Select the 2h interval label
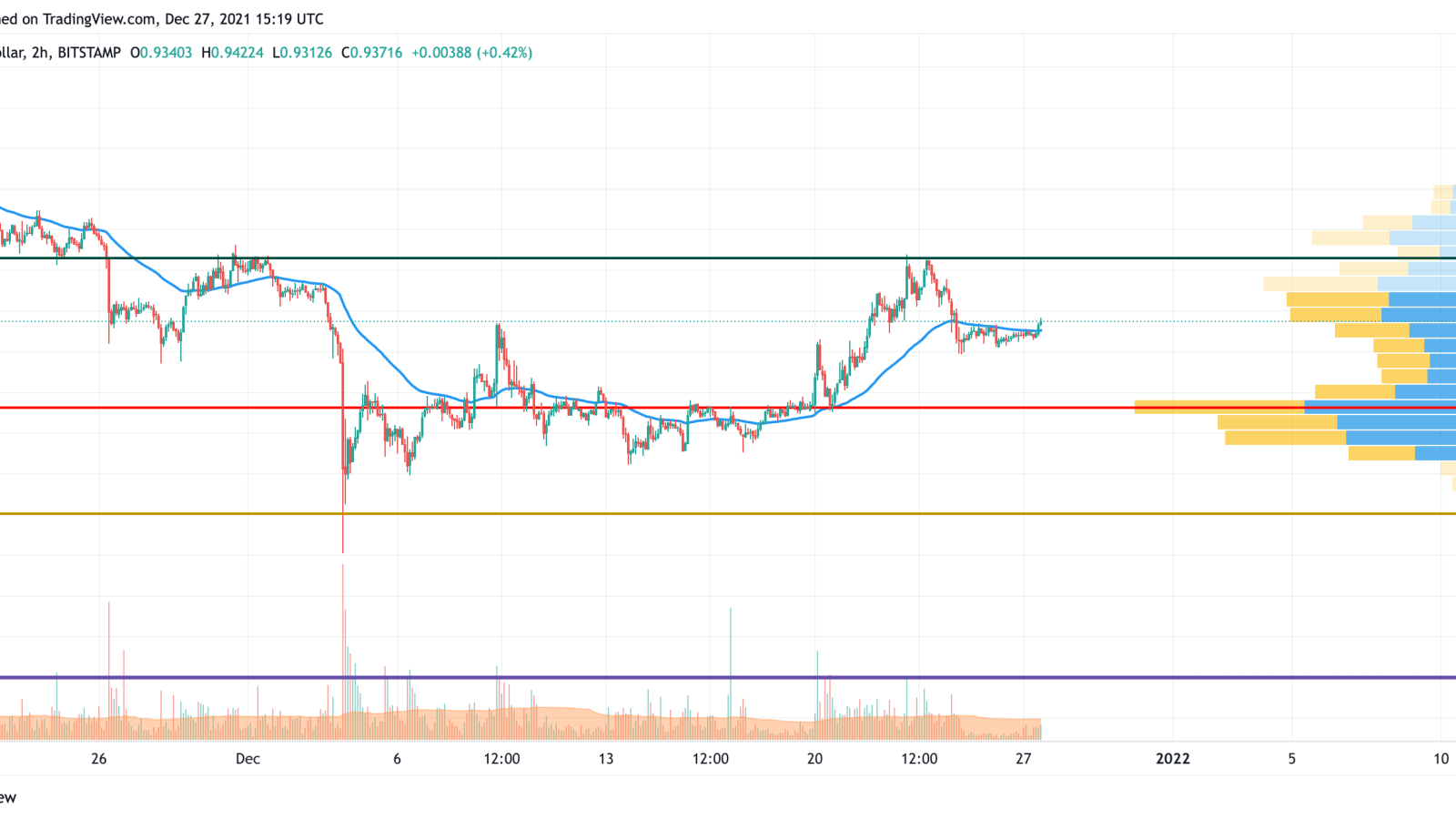Viewport: 1456px width, 819px height. coord(40,53)
